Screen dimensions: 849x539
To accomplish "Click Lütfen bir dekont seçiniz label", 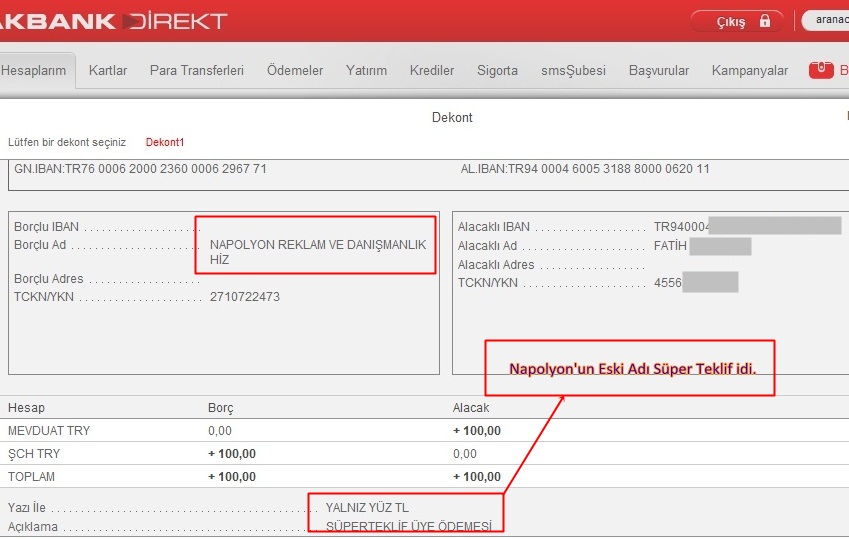I will click(x=67, y=142).
